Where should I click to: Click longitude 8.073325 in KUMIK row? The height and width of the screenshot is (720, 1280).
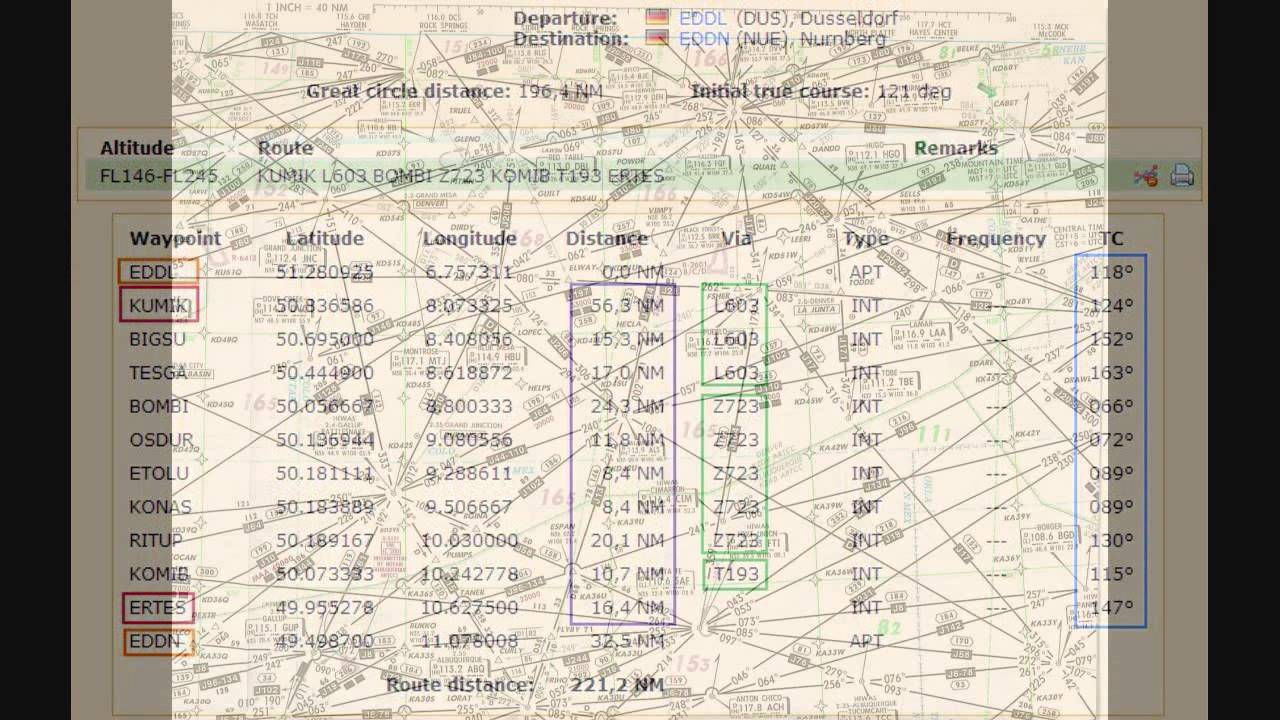tap(469, 306)
